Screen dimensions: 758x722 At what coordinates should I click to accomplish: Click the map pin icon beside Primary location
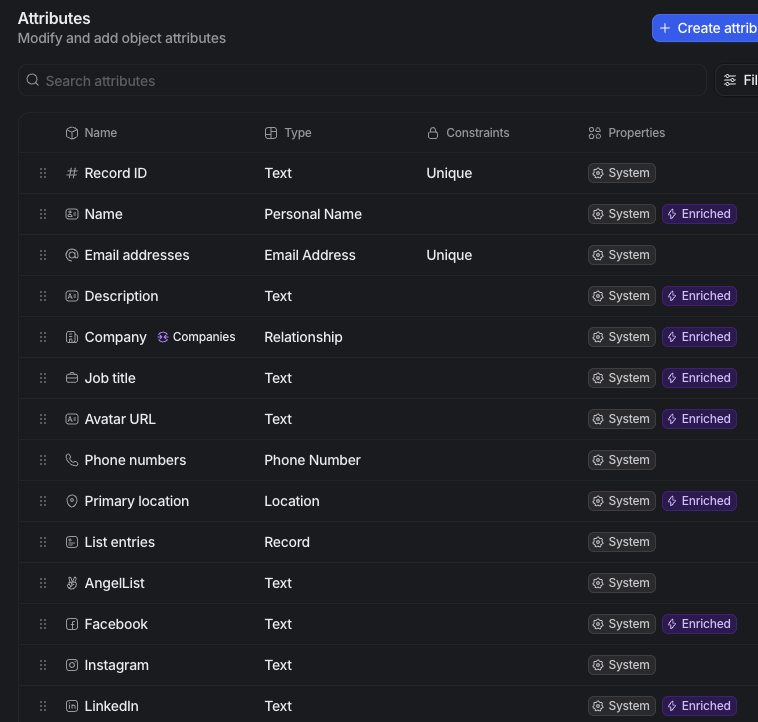click(72, 501)
